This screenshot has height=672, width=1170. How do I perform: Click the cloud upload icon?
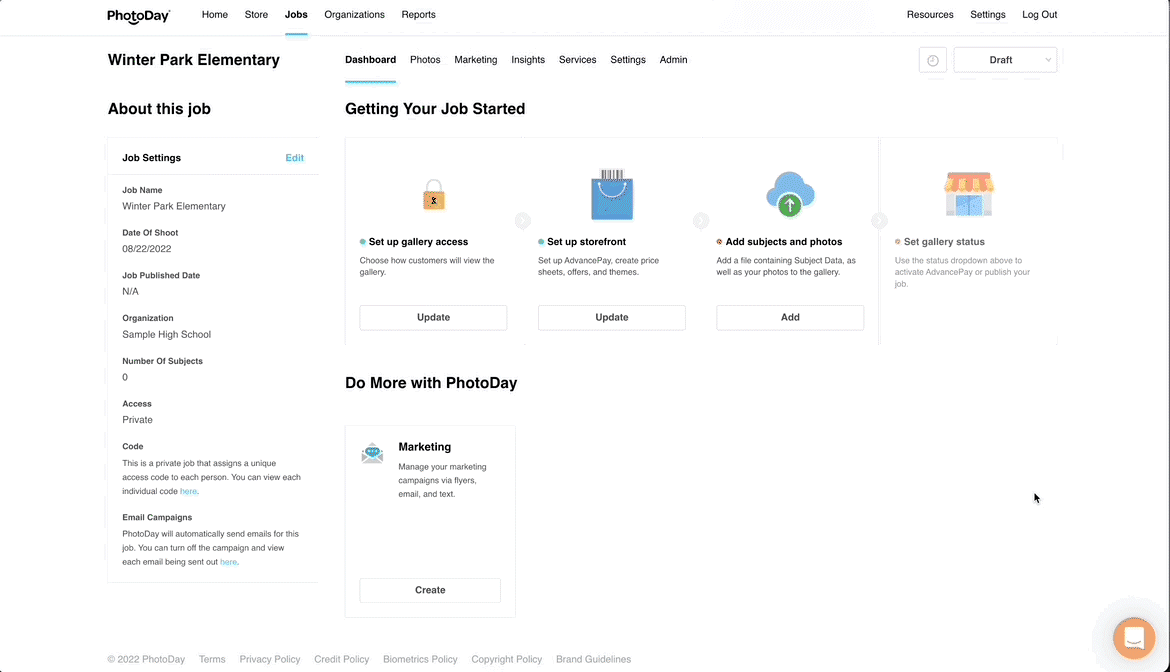[x=790, y=194]
